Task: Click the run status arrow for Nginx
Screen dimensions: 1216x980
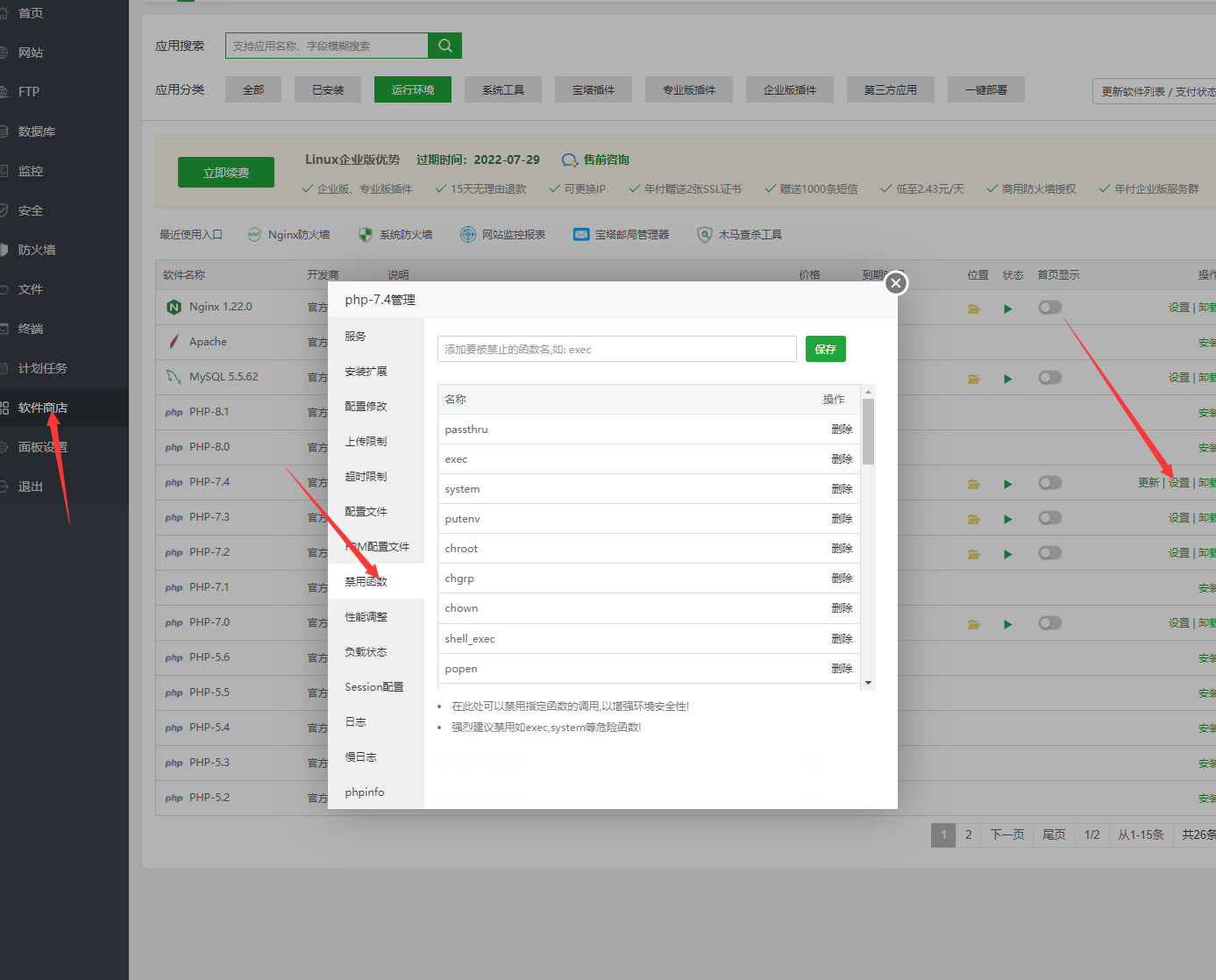Action: (x=1008, y=309)
